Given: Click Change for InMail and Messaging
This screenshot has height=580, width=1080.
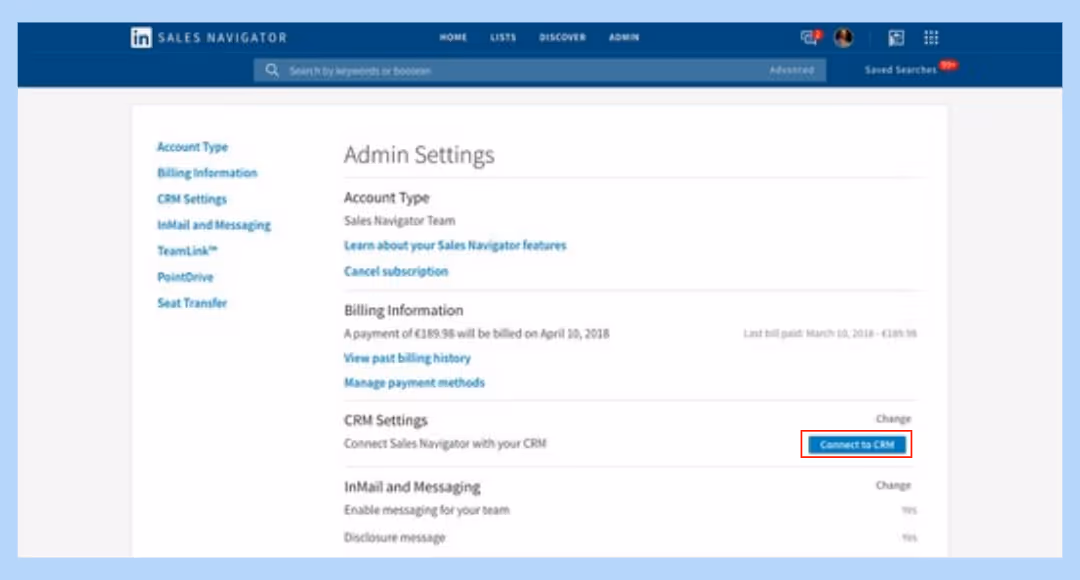Looking at the screenshot, I should (x=893, y=486).
